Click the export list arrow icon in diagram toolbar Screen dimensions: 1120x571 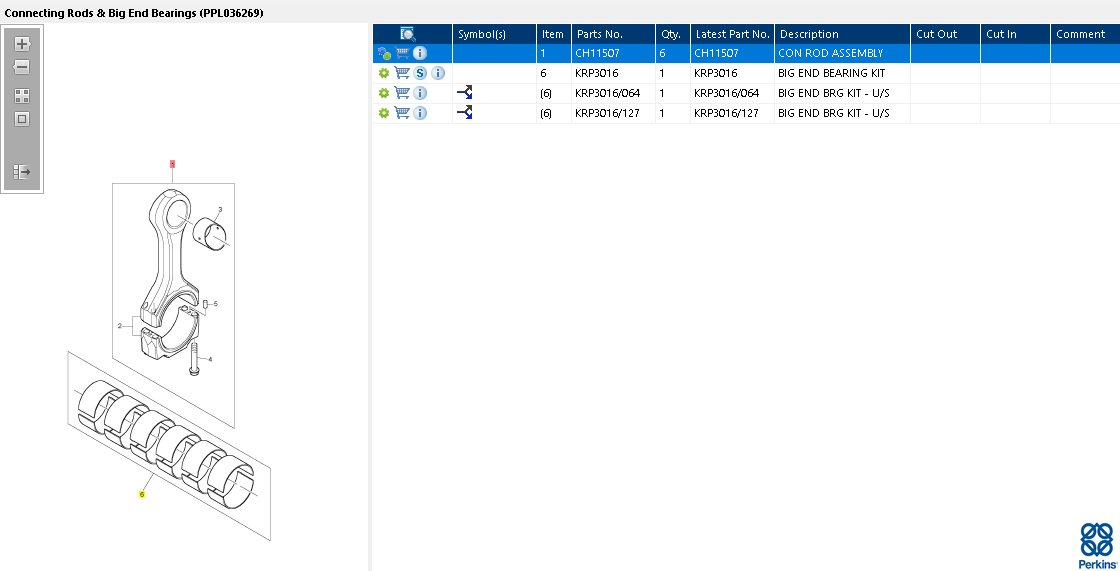[x=22, y=172]
